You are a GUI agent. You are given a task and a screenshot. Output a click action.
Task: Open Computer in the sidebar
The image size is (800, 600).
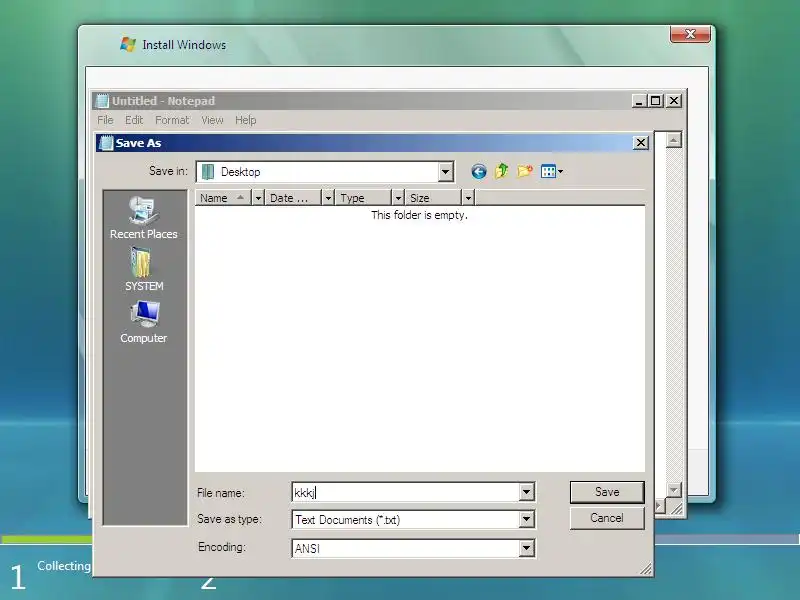click(x=144, y=322)
